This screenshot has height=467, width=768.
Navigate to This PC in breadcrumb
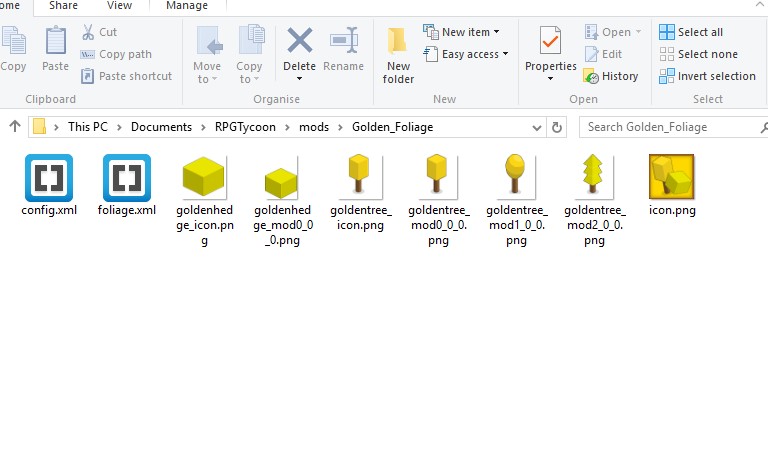pyautogui.click(x=88, y=127)
